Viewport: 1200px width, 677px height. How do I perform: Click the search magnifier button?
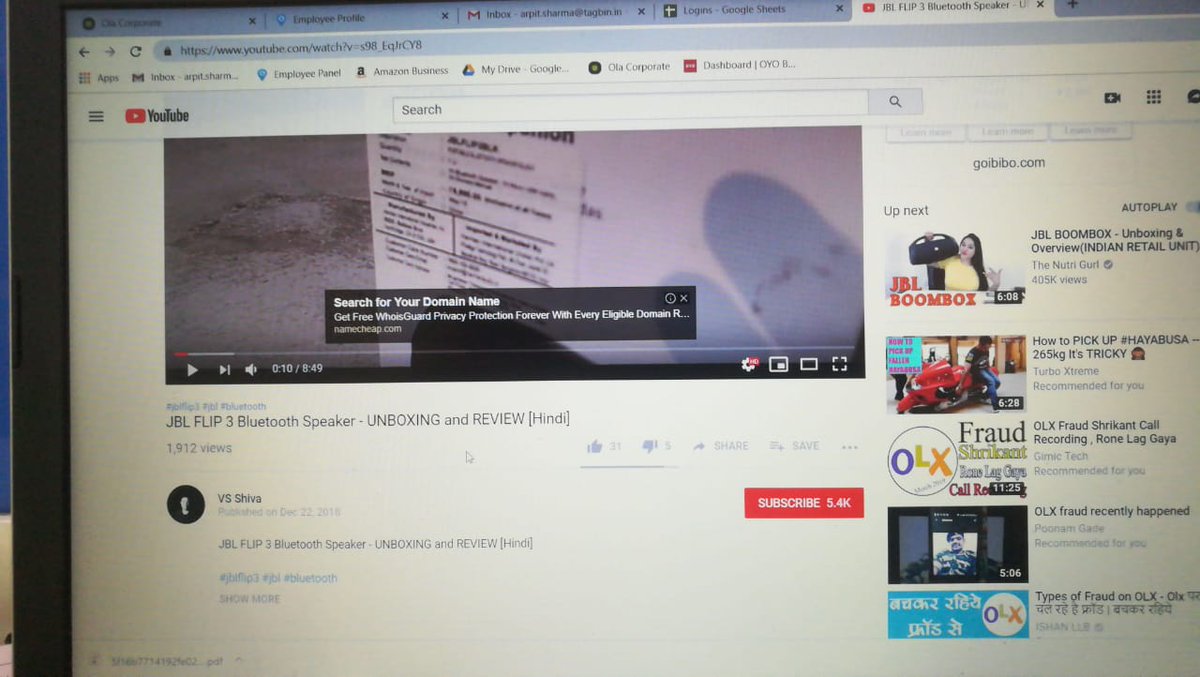point(895,101)
